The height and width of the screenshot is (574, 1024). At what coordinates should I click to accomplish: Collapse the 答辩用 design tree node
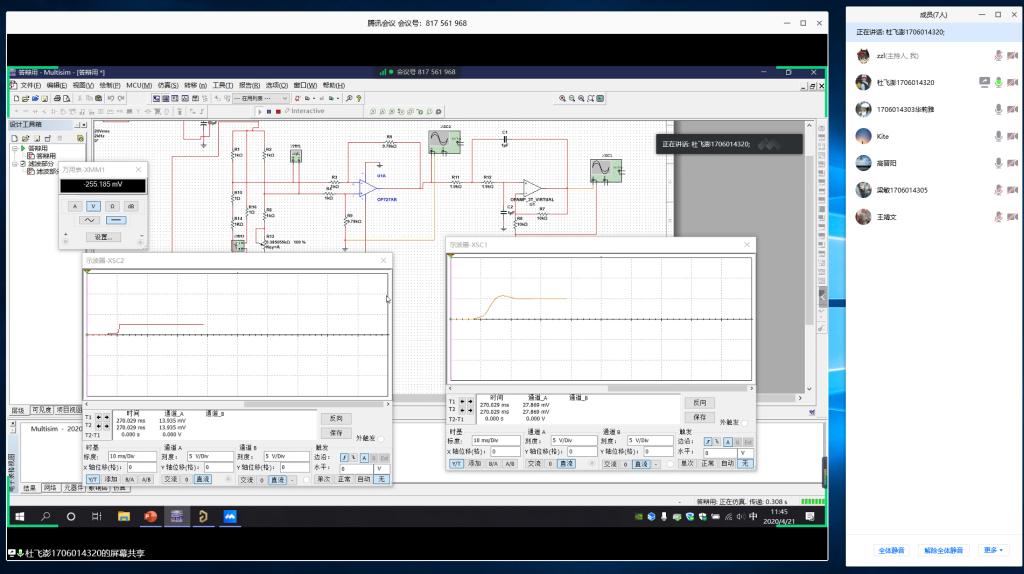coord(14,148)
